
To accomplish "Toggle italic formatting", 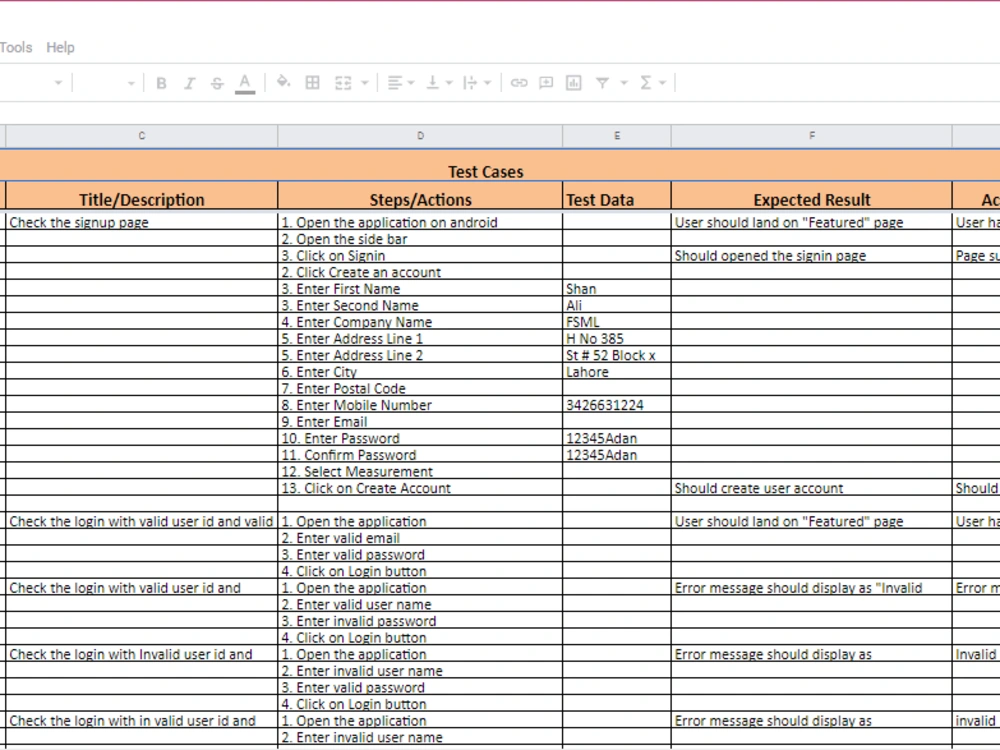I will tap(189, 83).
